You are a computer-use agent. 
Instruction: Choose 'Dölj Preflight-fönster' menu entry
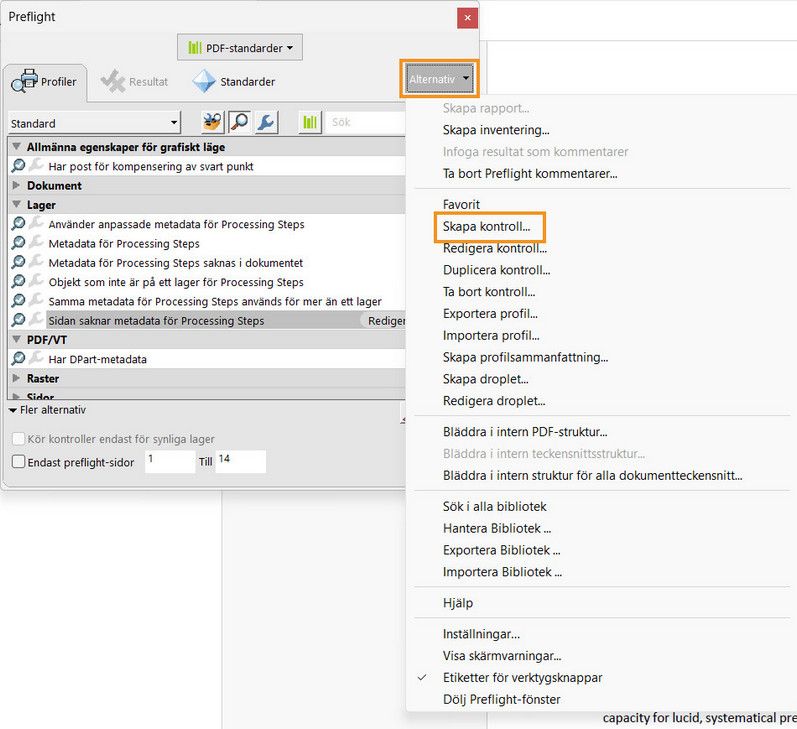click(502, 700)
